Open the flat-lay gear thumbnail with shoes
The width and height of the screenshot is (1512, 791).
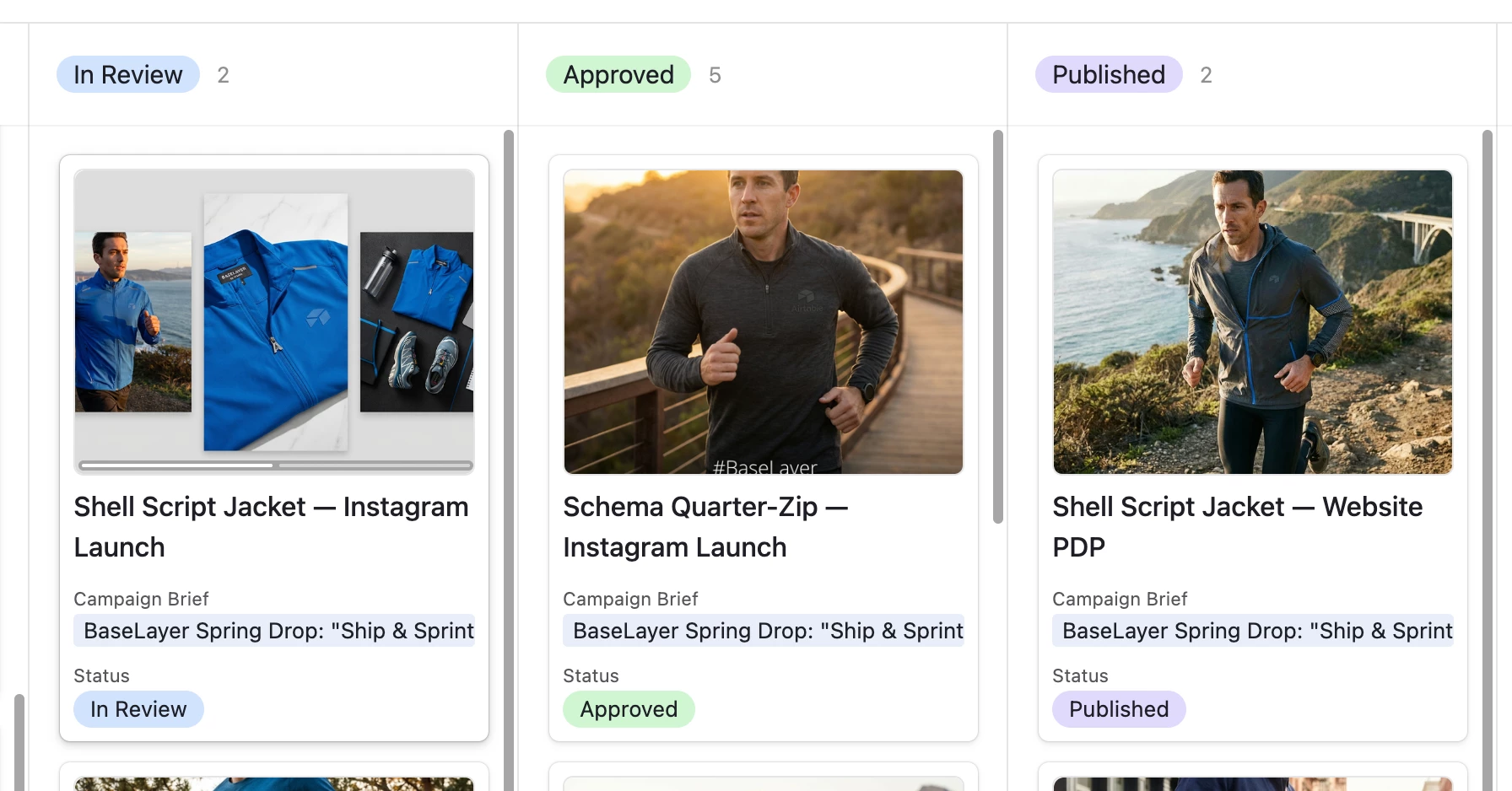click(417, 321)
